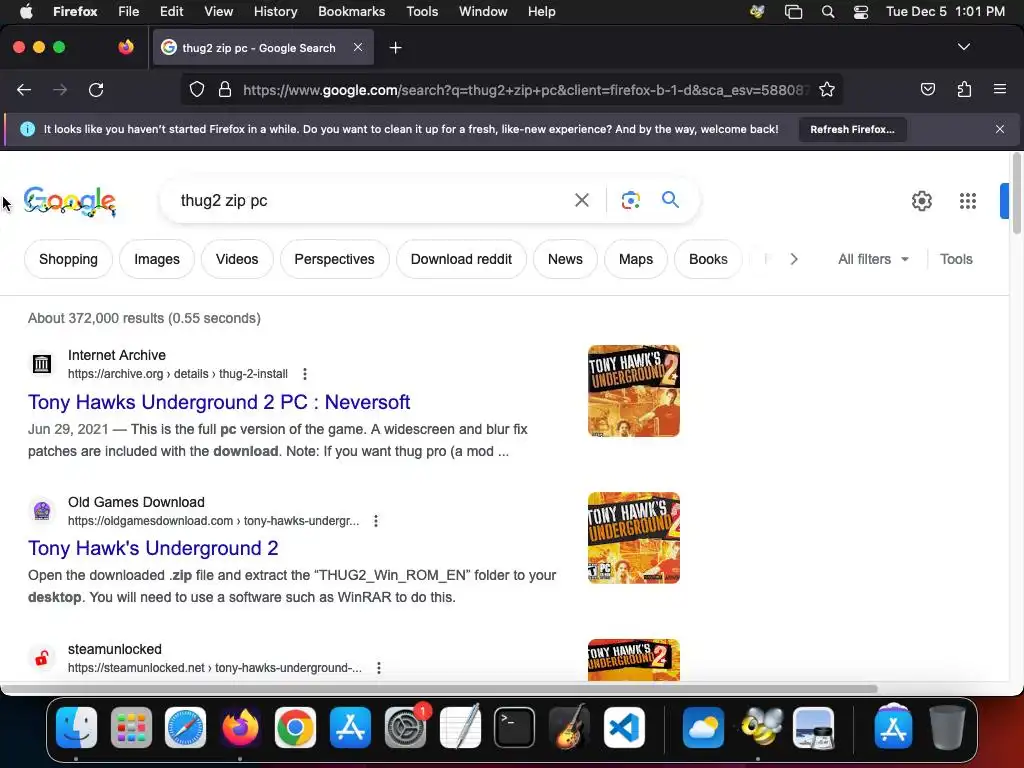
Task: Go back with the browser back arrow
Action: click(24, 89)
